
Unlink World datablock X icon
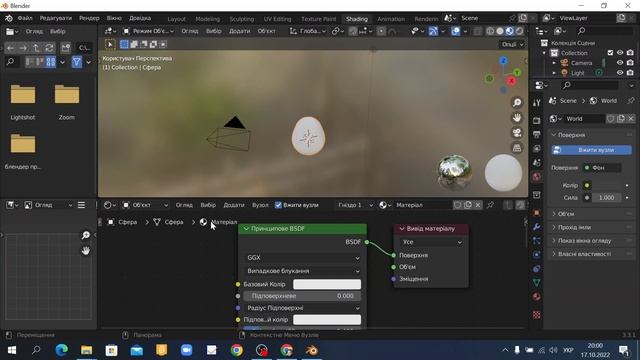click(x=631, y=118)
